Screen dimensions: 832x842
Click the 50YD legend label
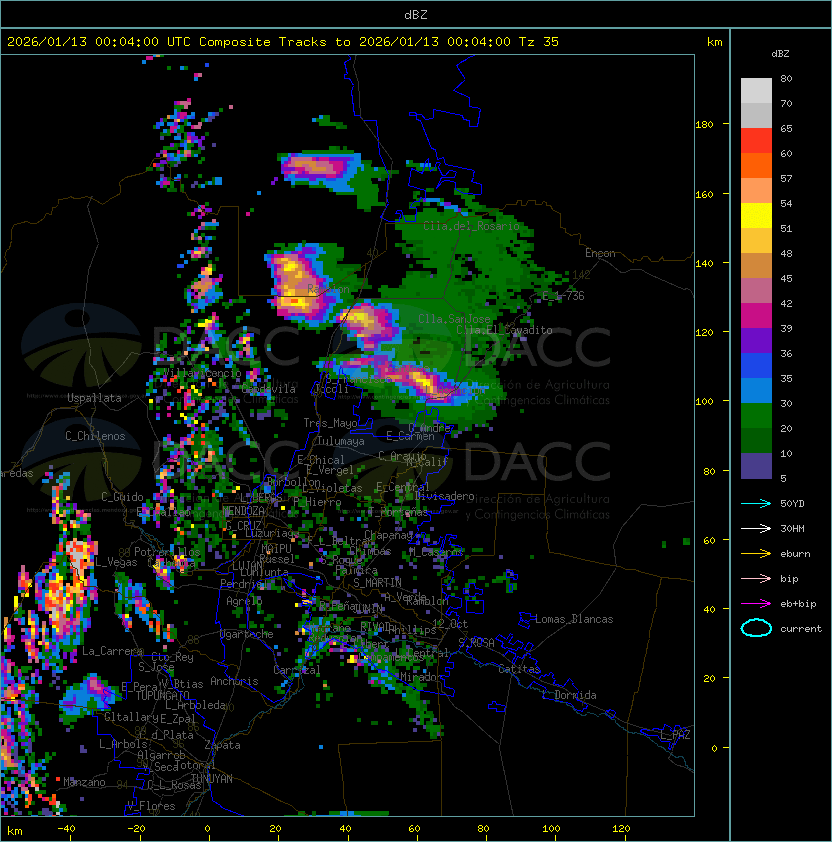click(x=792, y=503)
